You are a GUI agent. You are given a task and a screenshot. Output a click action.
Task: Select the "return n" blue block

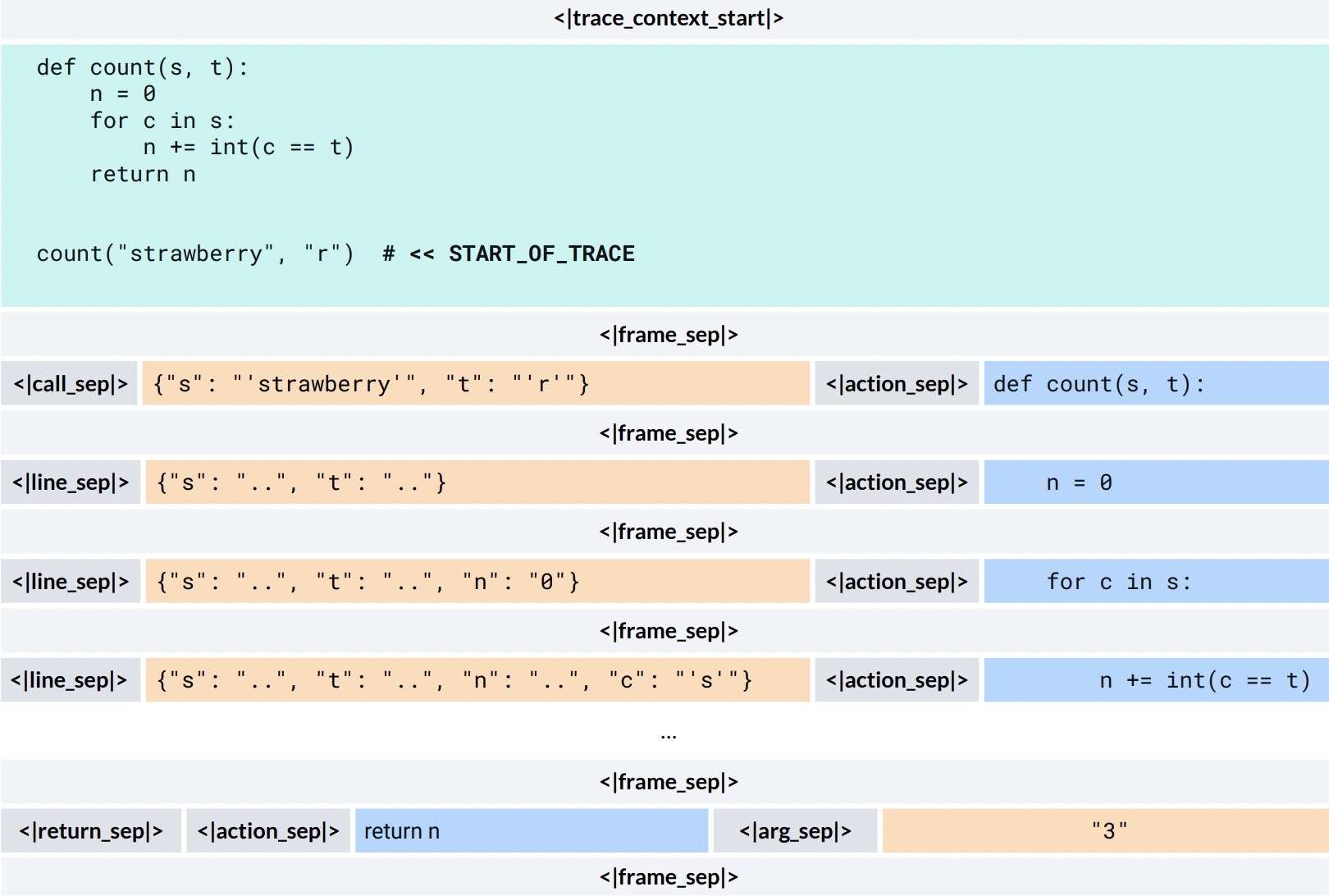click(x=531, y=831)
